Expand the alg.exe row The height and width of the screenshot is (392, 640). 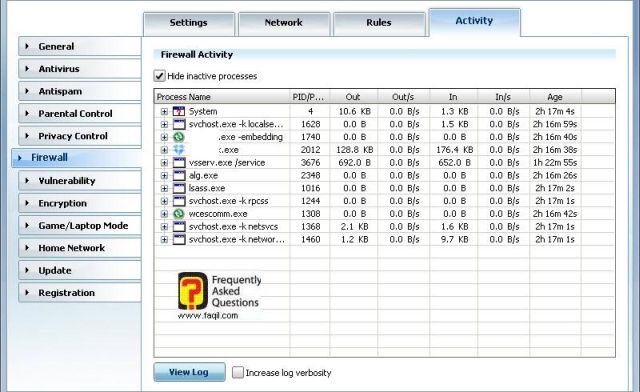164,176
